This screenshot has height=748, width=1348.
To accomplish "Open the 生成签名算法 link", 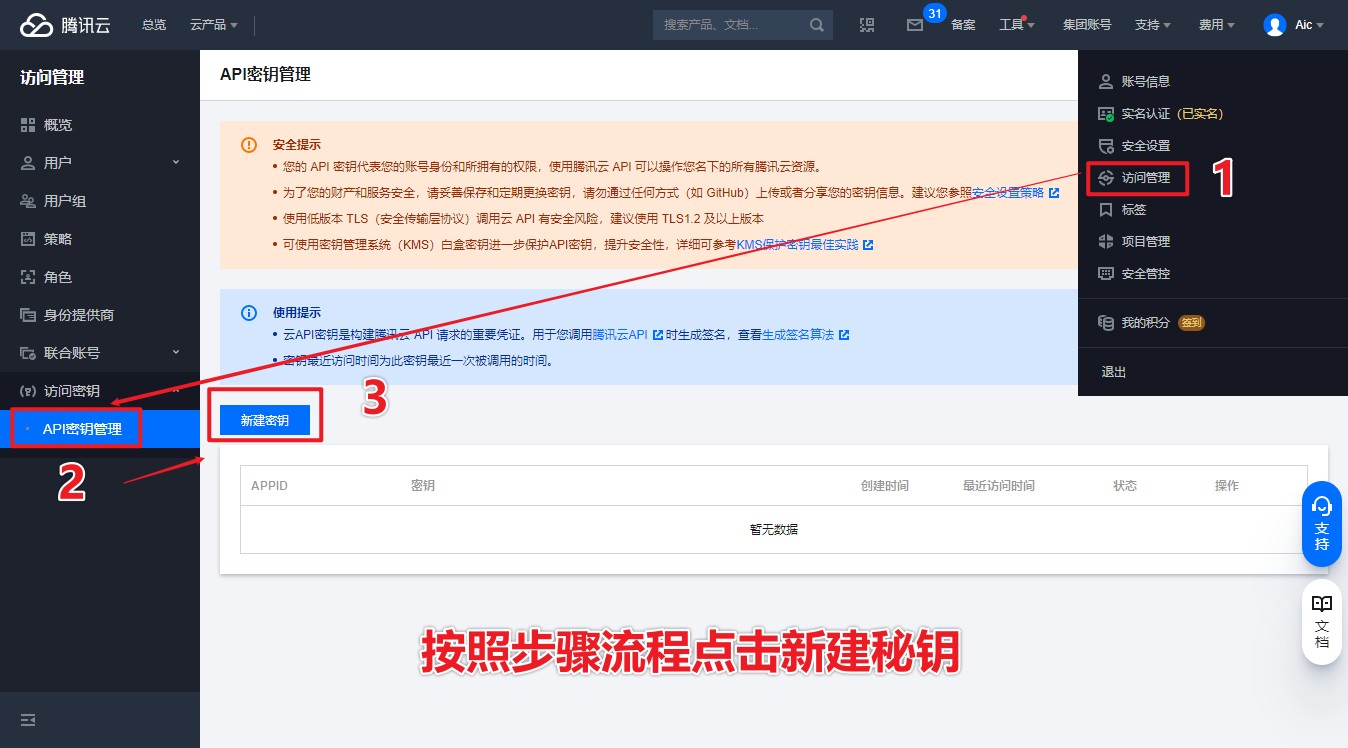I will pos(798,335).
